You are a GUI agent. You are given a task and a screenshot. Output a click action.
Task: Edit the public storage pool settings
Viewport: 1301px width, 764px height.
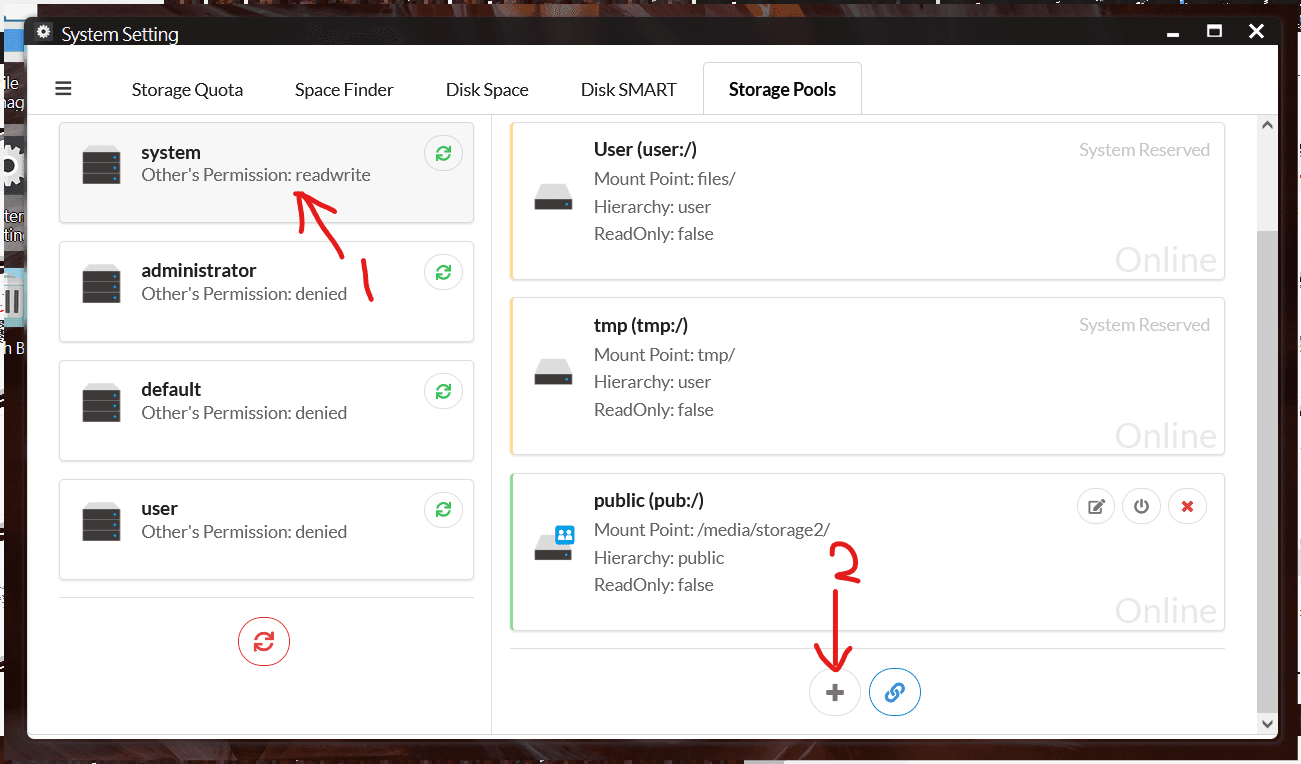pos(1095,506)
